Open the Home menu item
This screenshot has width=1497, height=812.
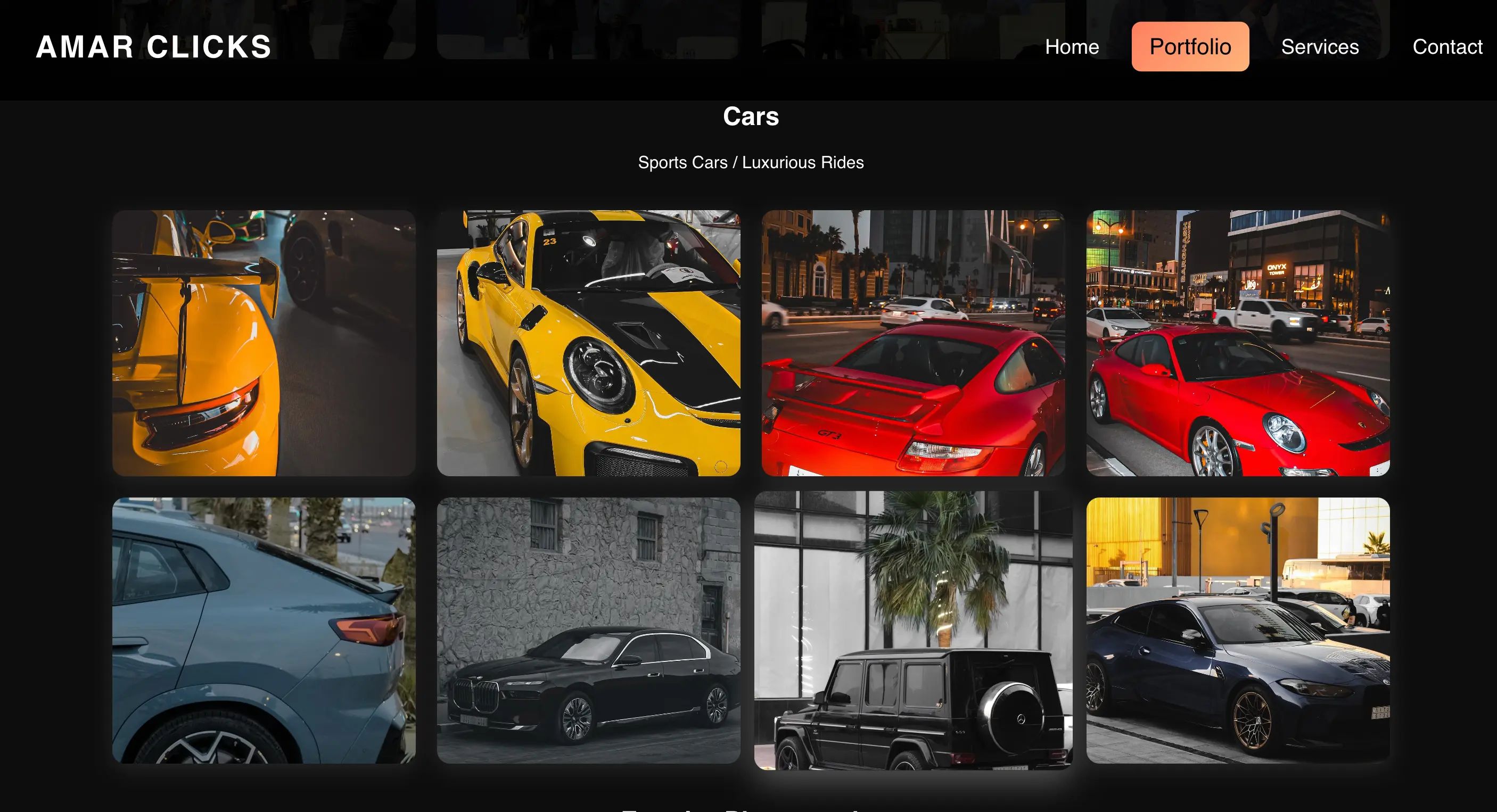[x=1072, y=46]
